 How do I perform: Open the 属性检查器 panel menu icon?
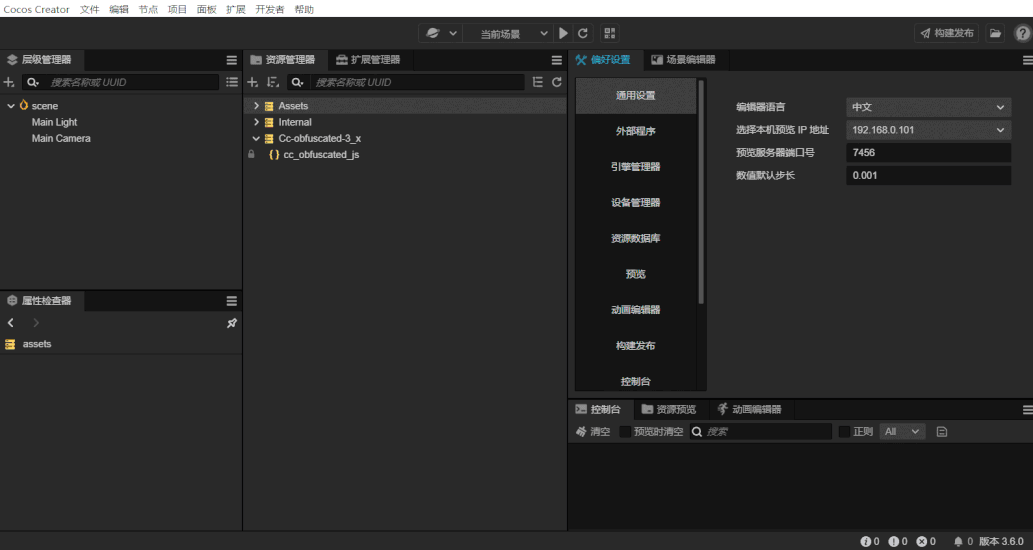231,301
